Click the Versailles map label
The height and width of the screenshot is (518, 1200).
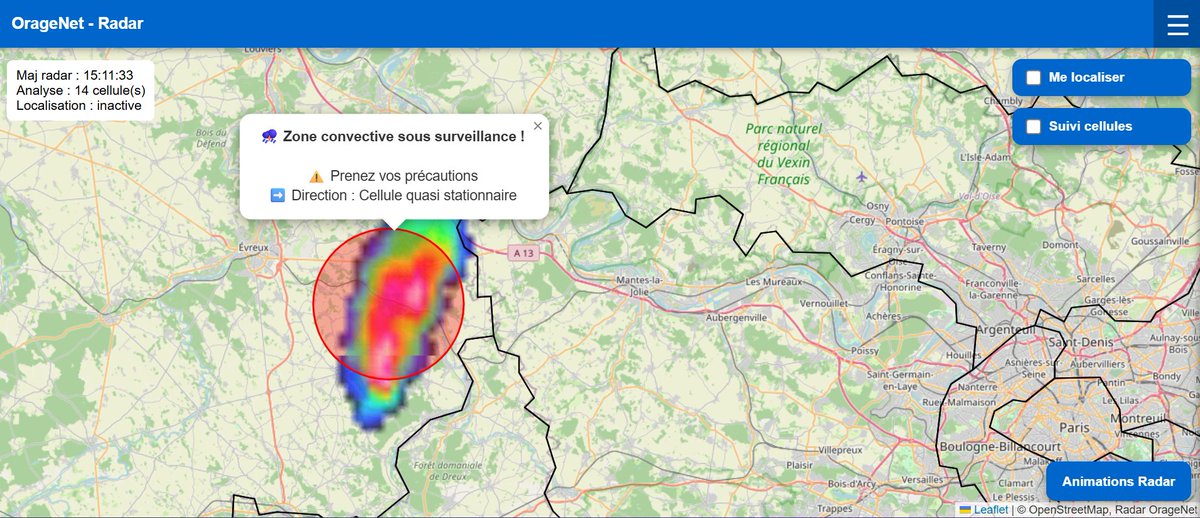point(919,479)
